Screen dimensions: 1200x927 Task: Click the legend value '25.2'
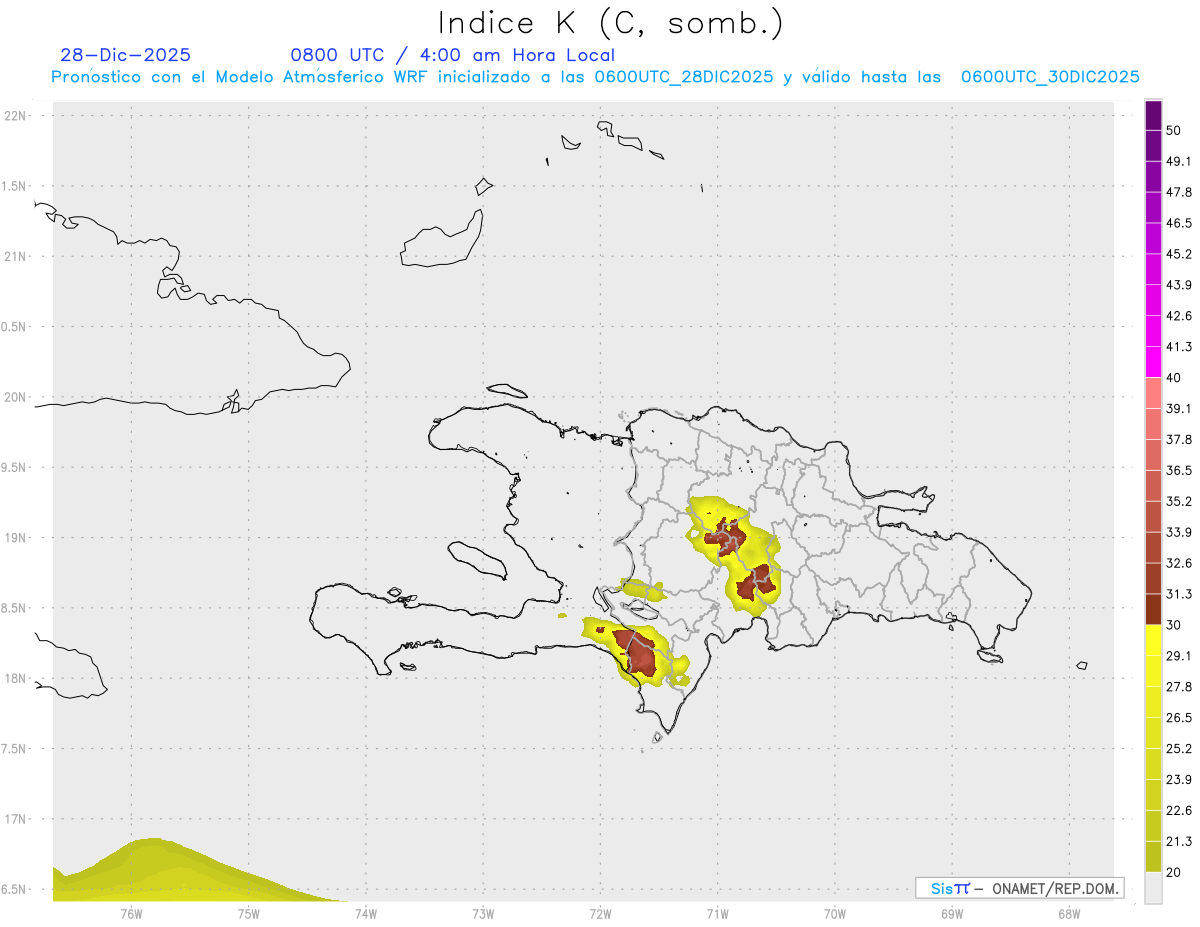point(1178,748)
